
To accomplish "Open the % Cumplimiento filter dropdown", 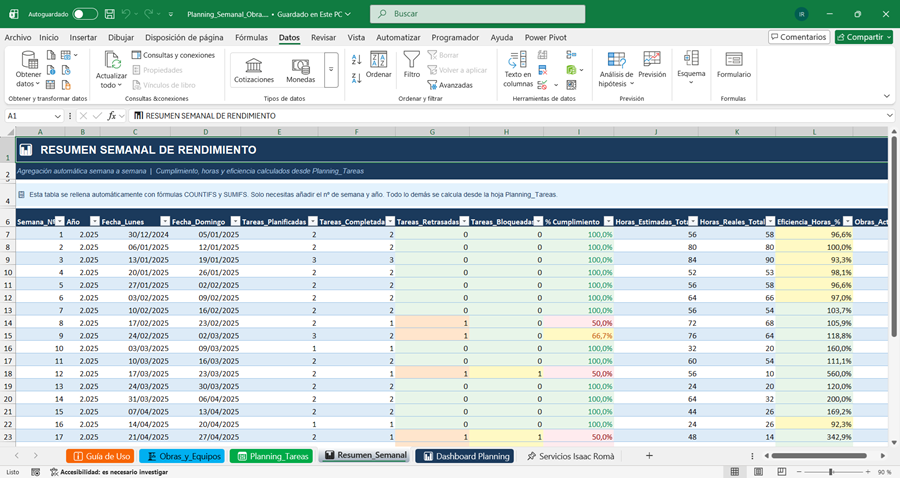I will click(608, 221).
